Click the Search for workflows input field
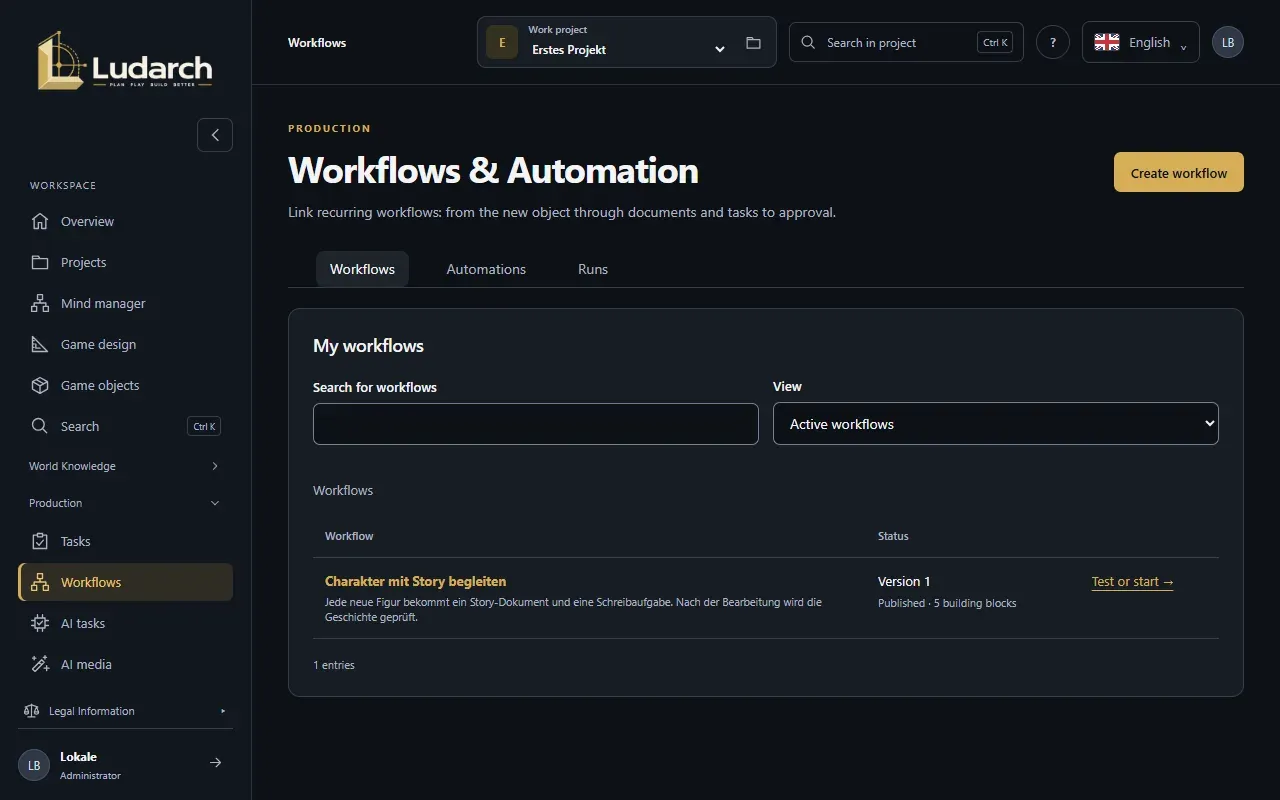 536,424
